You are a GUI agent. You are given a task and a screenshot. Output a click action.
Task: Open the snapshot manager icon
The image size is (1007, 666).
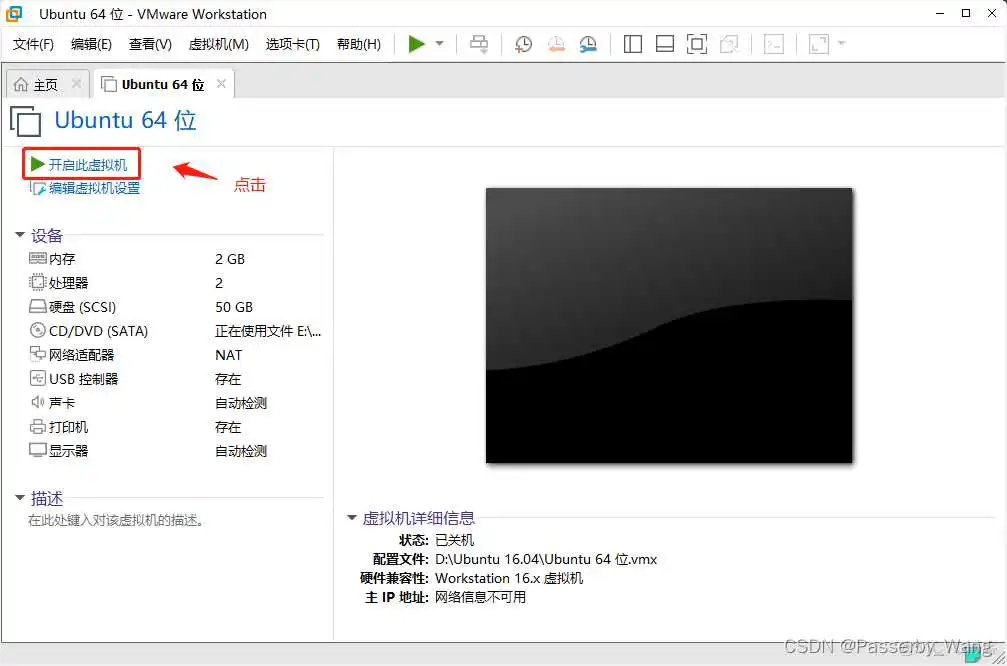point(588,44)
